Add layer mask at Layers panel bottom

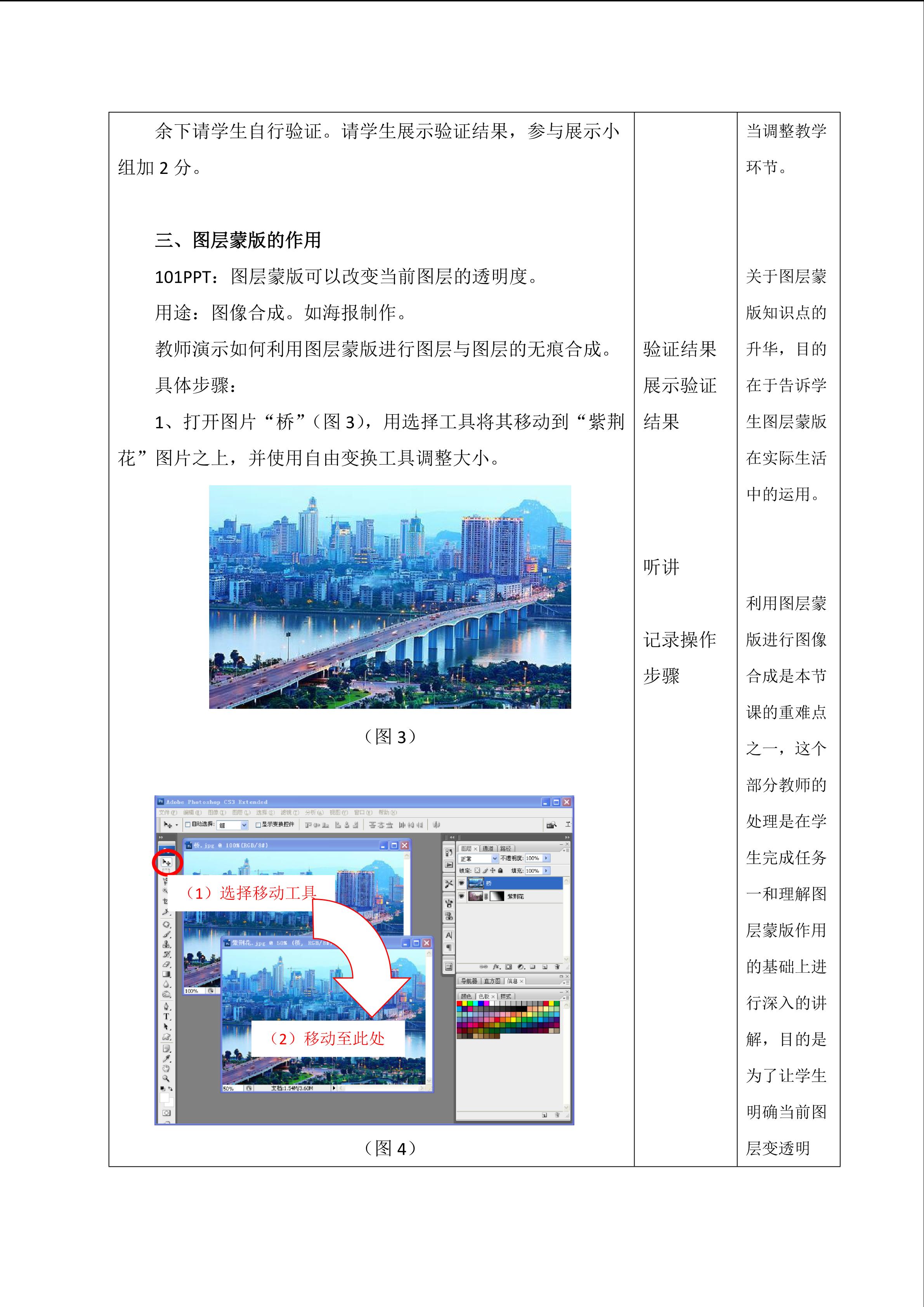point(509,967)
